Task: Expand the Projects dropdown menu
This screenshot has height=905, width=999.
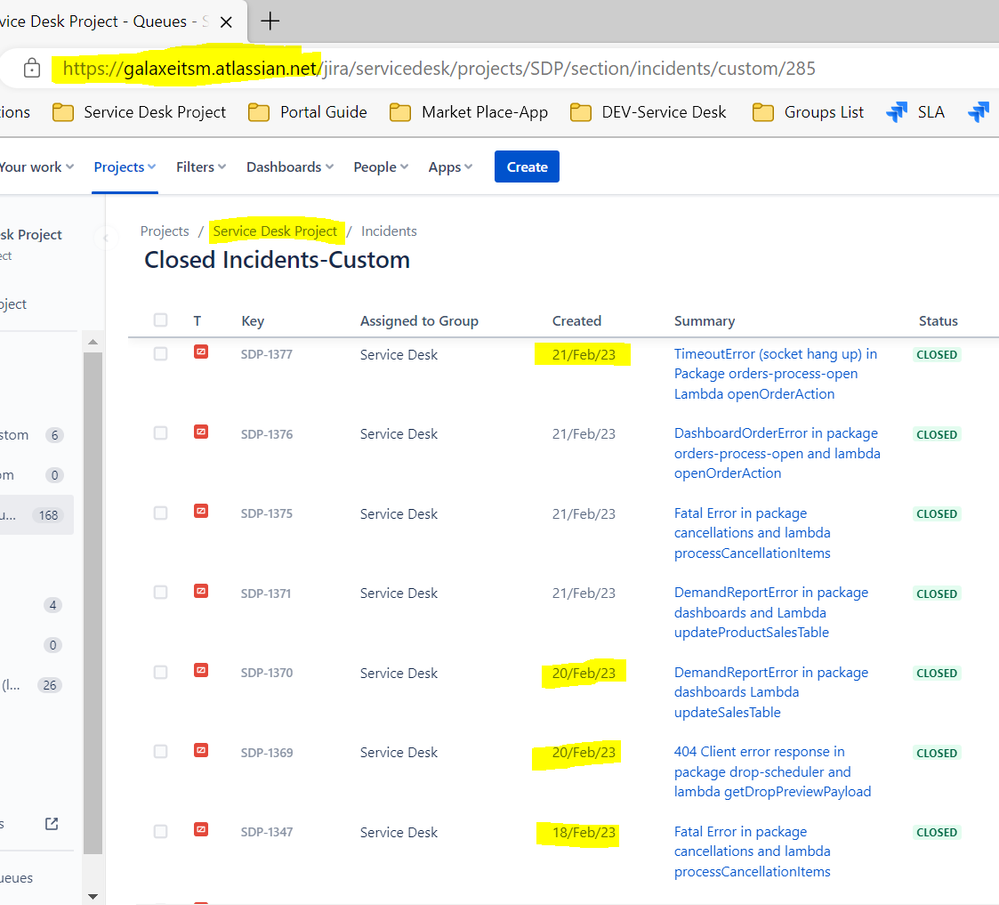Action: click(x=125, y=167)
